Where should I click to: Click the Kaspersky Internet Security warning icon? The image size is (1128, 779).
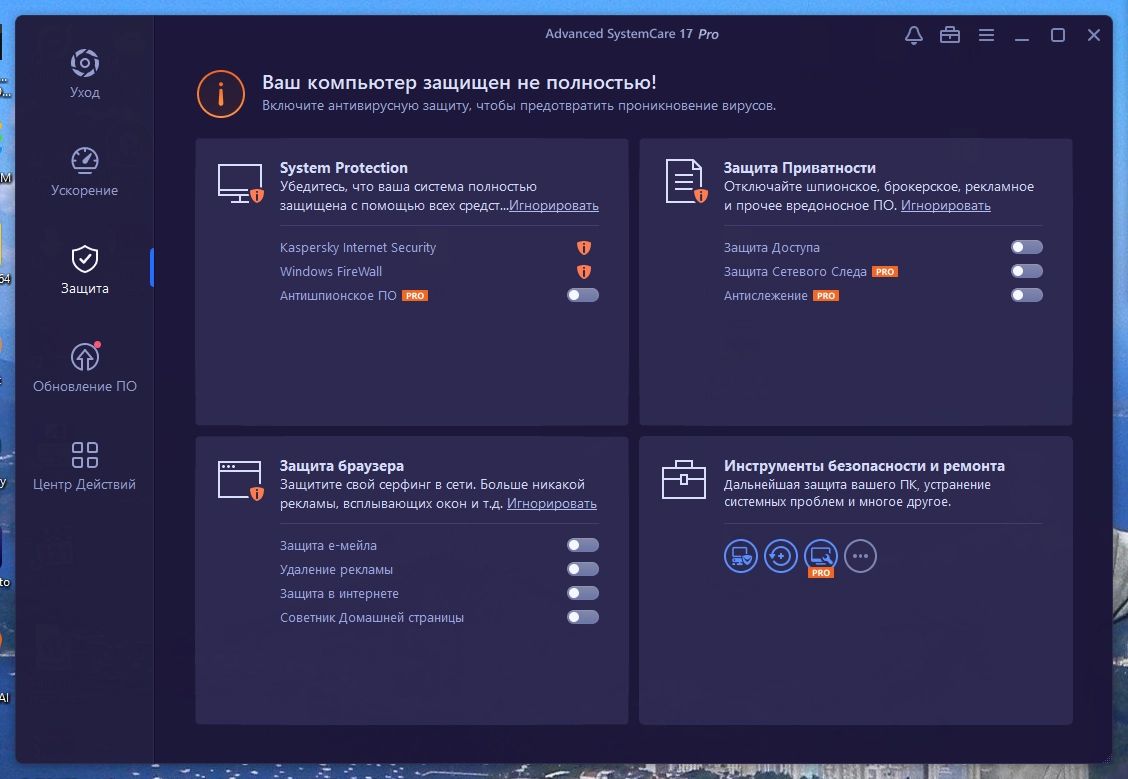click(583, 247)
